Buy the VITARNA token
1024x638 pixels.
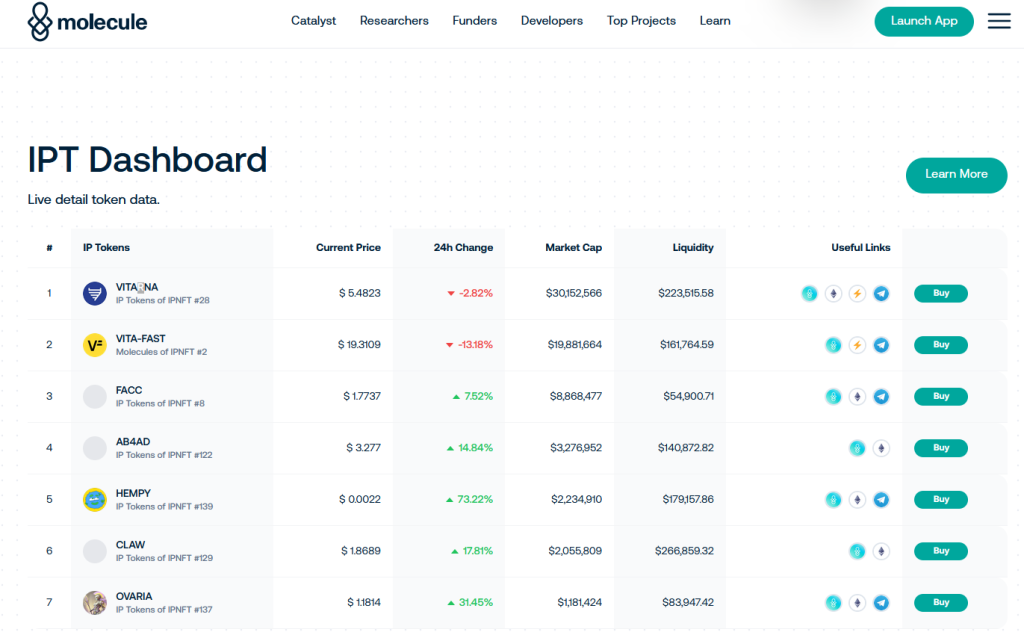pyautogui.click(x=940, y=294)
